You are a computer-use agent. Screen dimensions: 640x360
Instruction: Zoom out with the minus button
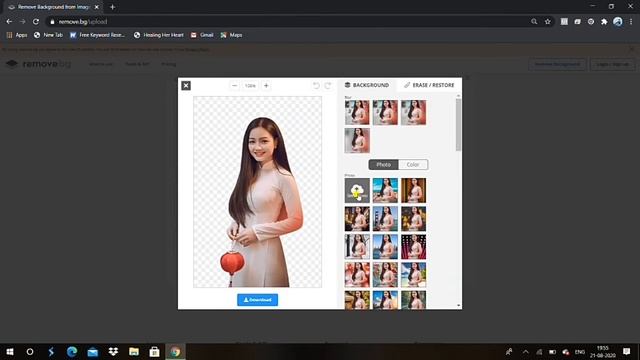(x=234, y=86)
